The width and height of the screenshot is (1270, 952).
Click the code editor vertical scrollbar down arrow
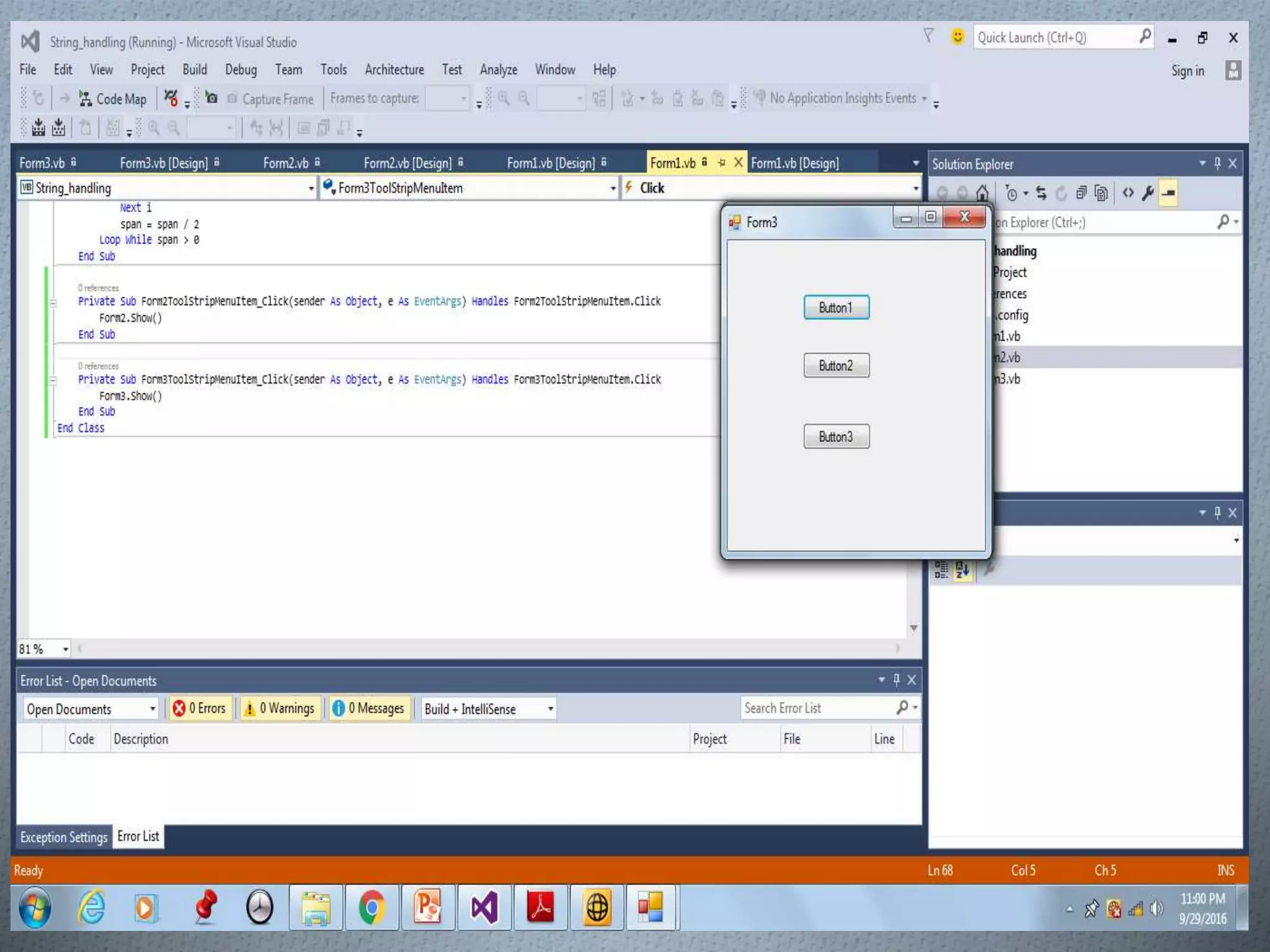[913, 628]
